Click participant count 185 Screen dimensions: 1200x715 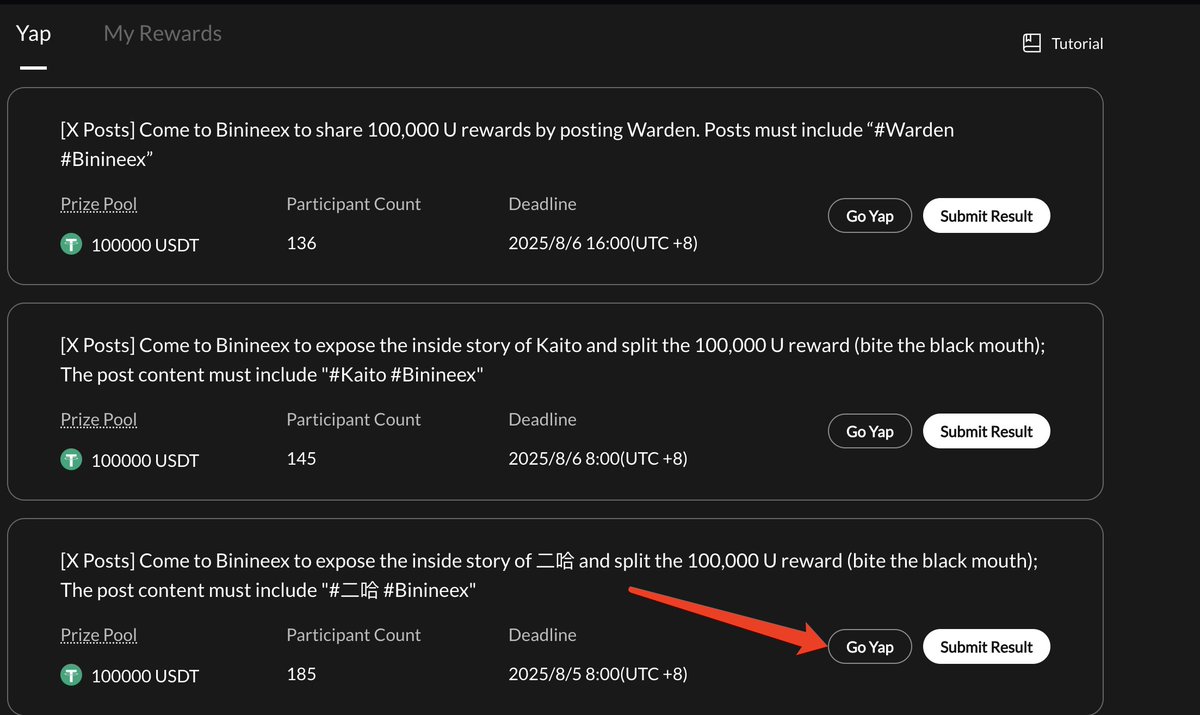click(x=301, y=674)
